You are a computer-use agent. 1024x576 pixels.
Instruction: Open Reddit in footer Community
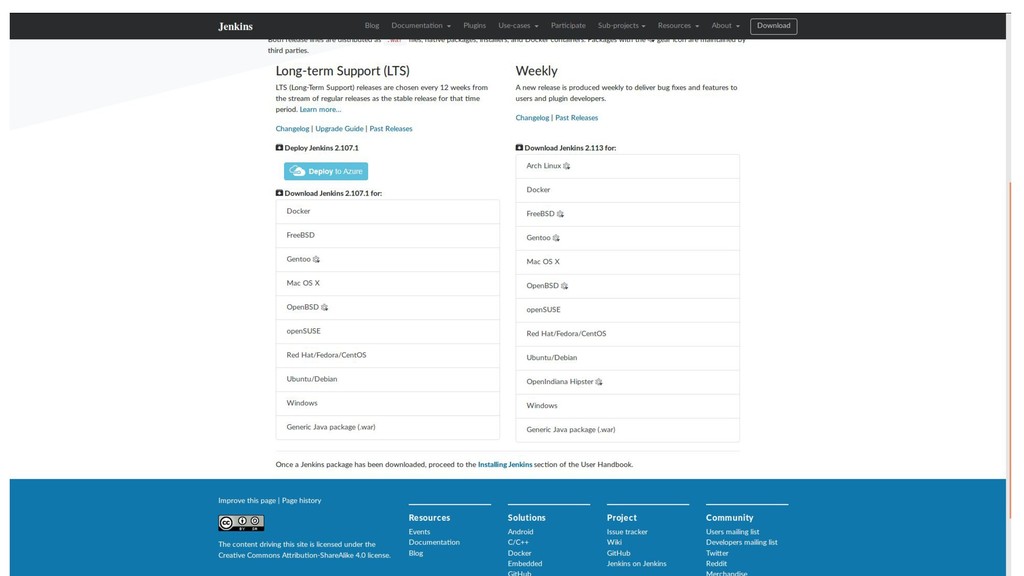[x=716, y=564]
